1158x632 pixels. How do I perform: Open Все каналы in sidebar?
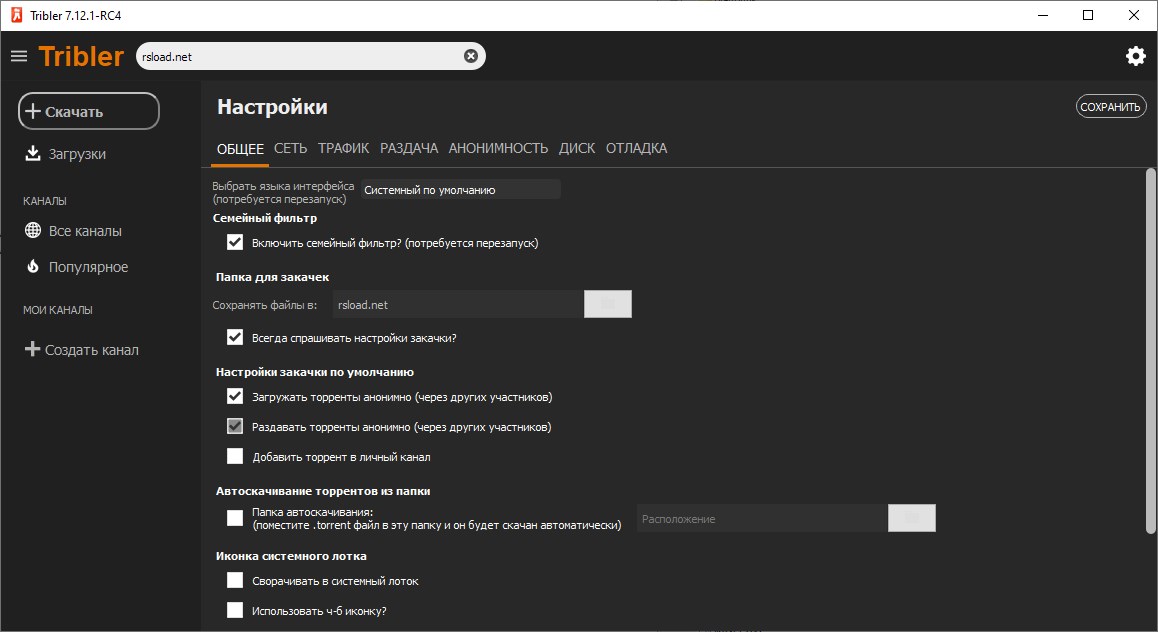[85, 231]
